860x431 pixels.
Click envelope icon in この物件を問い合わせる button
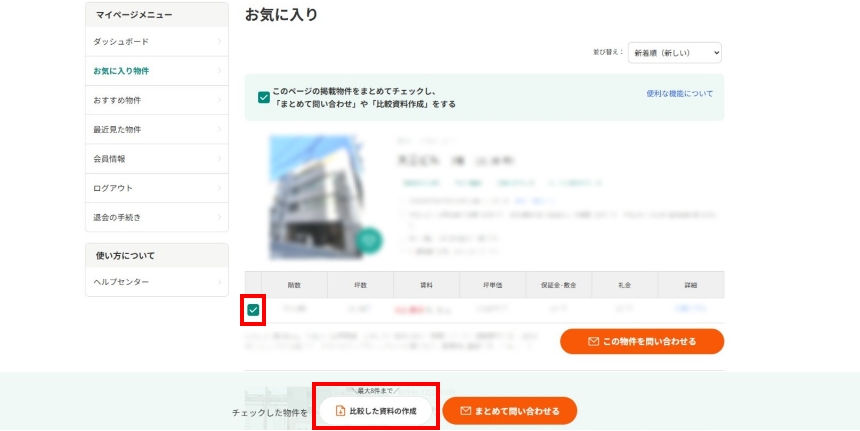593,342
